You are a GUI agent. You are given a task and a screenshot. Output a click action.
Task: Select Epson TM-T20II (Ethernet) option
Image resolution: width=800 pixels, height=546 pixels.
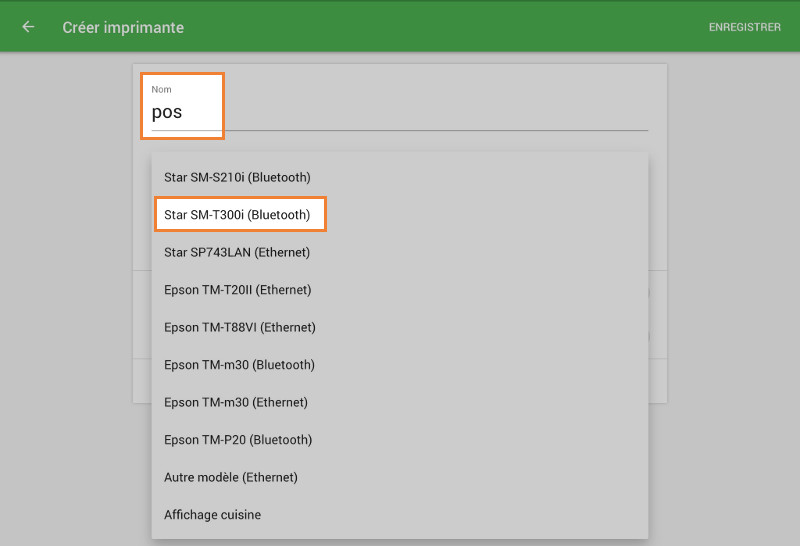click(x=237, y=290)
